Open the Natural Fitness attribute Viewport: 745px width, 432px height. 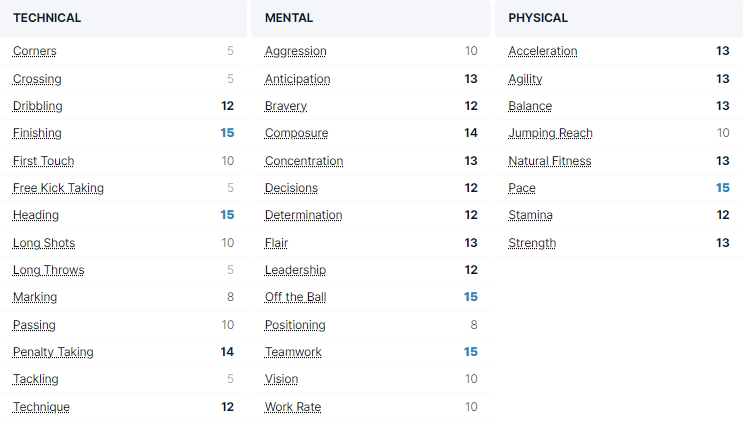coord(549,161)
